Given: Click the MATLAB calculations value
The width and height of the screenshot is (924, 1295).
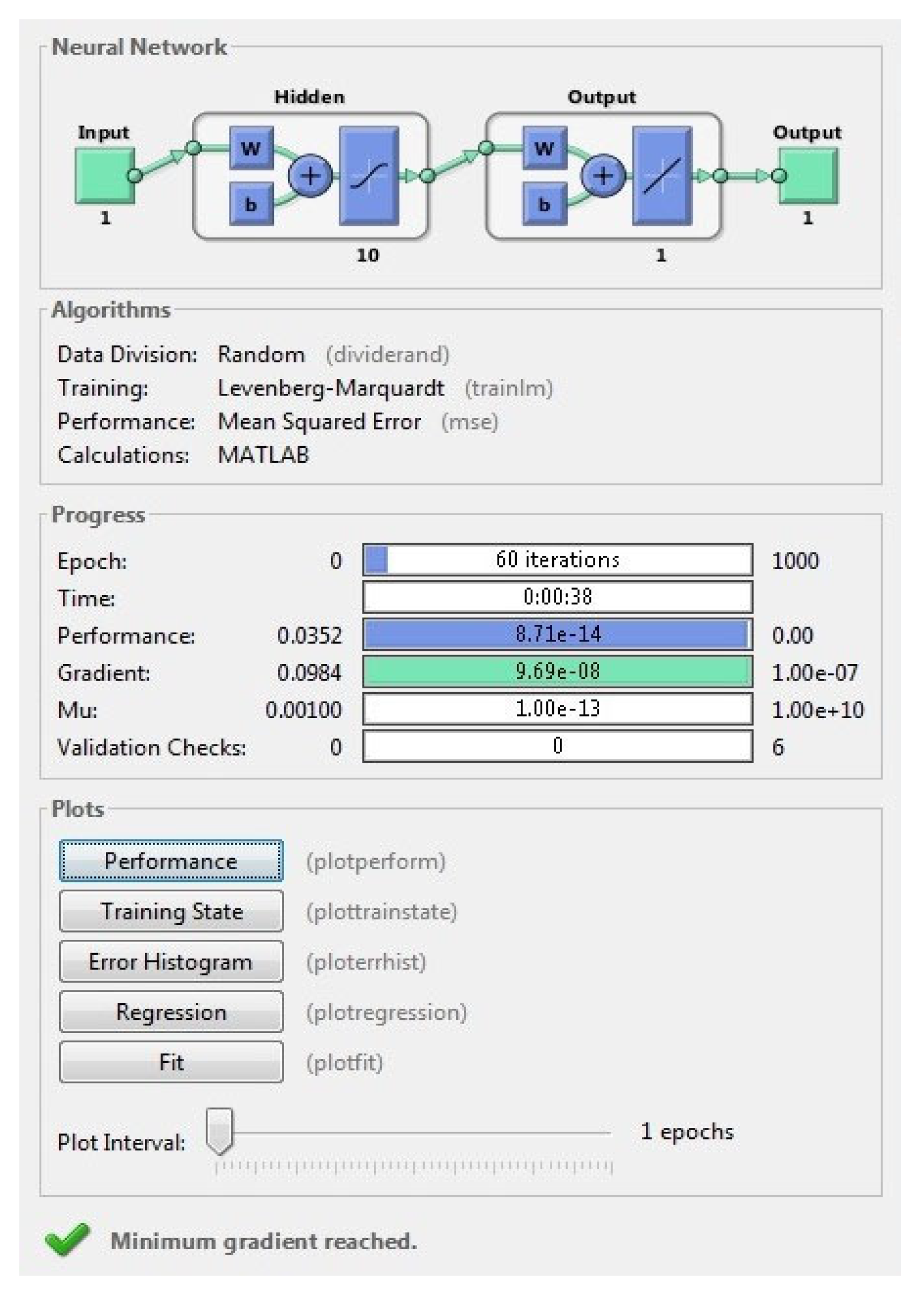Looking at the screenshot, I should tap(264, 455).
